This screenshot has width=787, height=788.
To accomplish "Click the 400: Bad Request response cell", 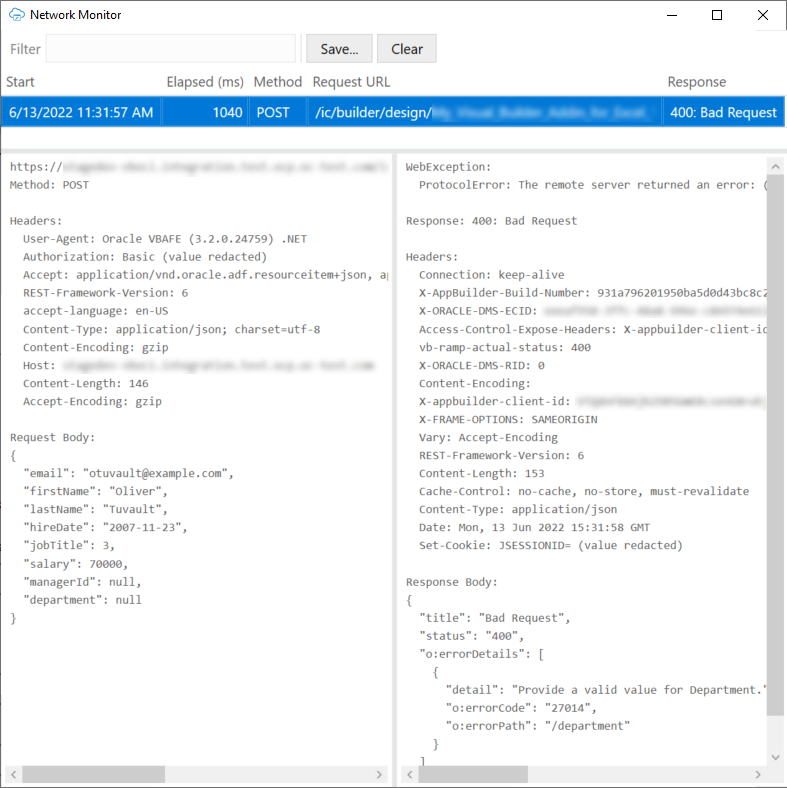I will [723, 112].
